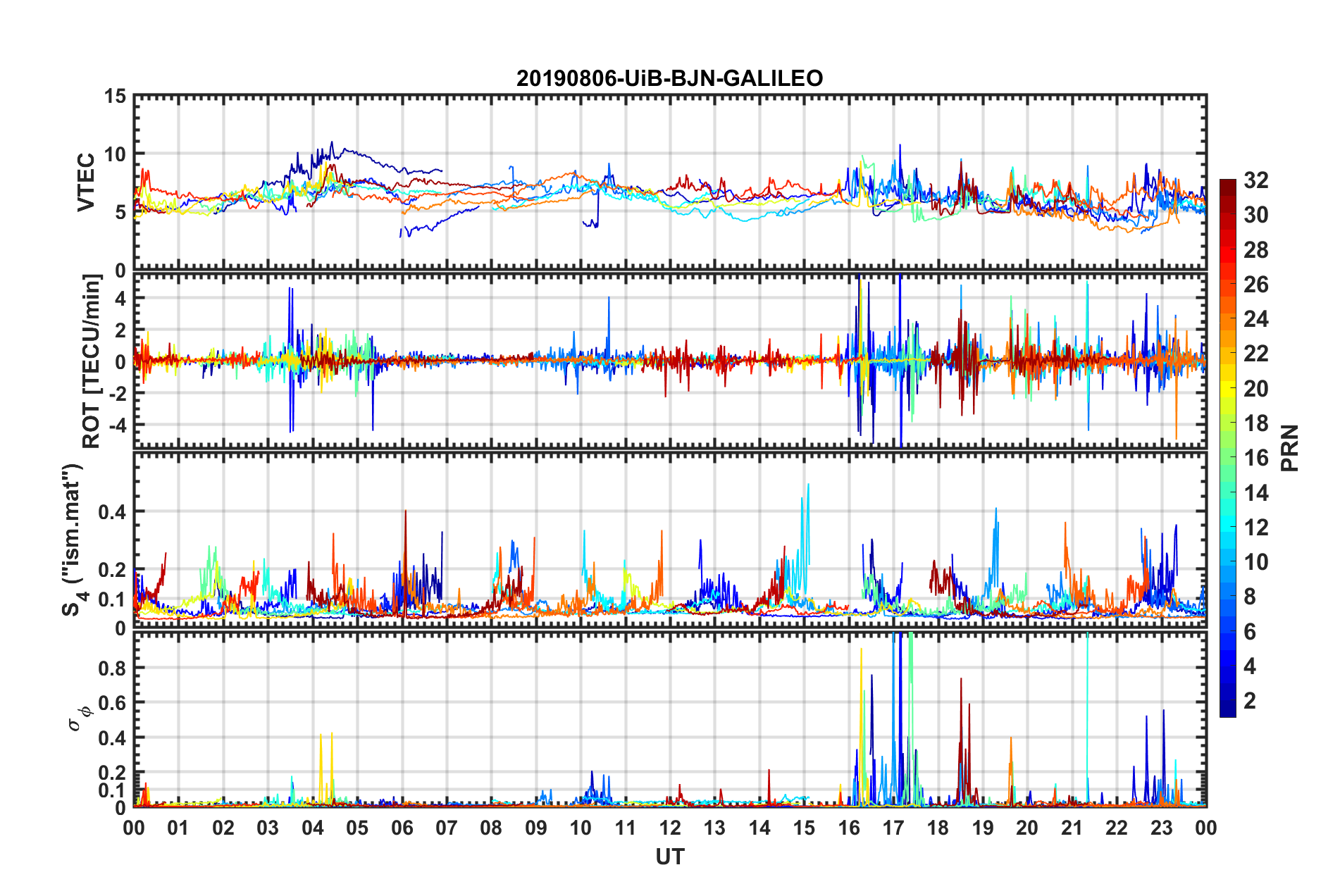Screen dimensions: 1340x896
Task: Click the colorbar tick label "8"
Action: (x=1250, y=597)
